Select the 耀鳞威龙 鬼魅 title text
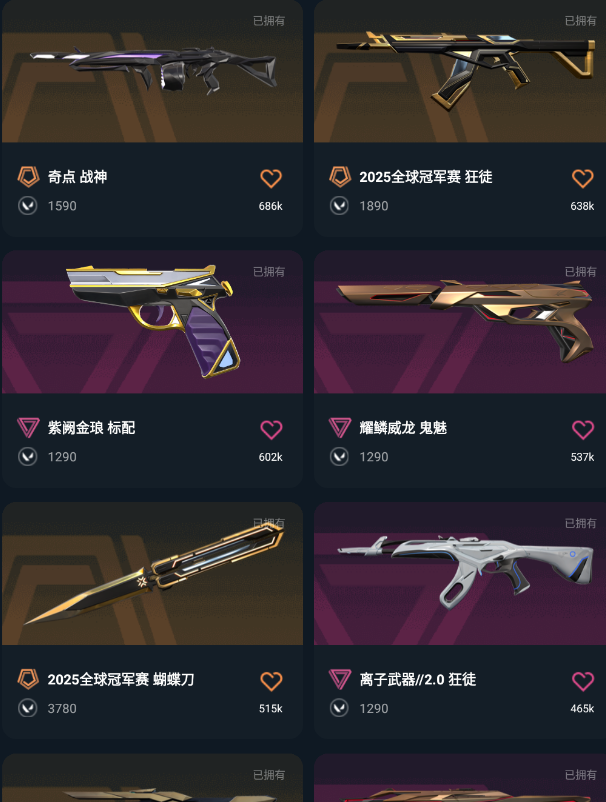606x802 pixels. click(403, 428)
